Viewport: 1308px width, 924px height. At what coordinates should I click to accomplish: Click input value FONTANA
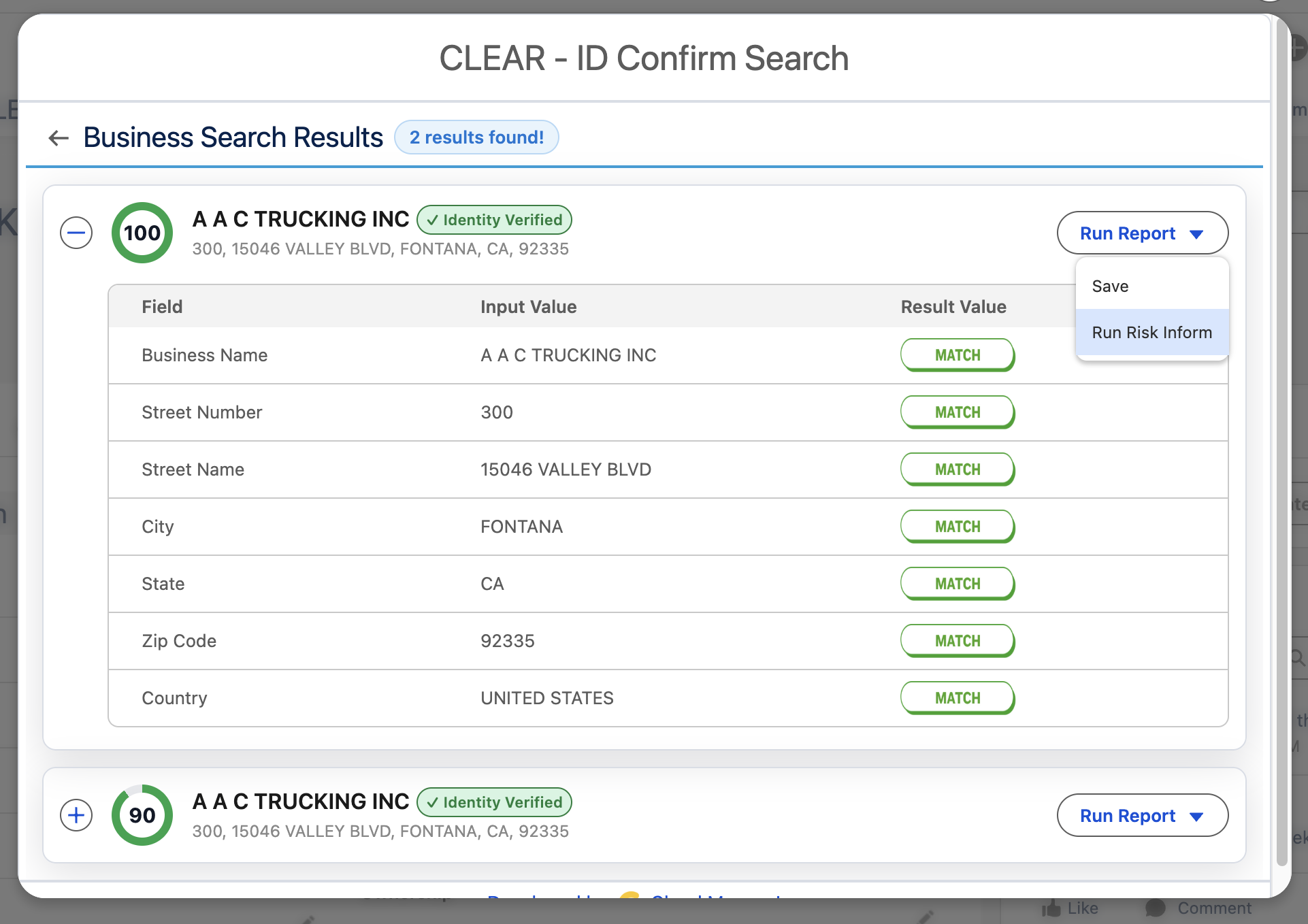[x=522, y=527]
